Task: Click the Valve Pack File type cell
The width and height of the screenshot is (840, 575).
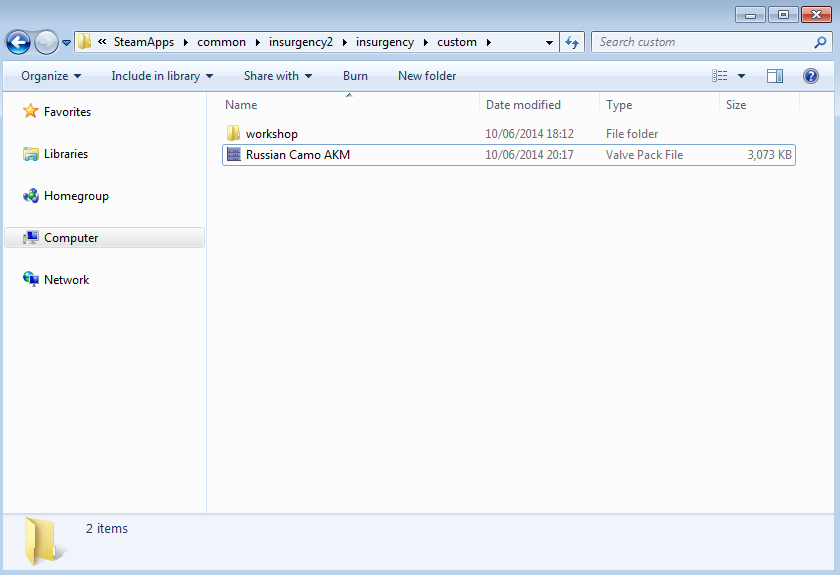Action: pos(644,155)
